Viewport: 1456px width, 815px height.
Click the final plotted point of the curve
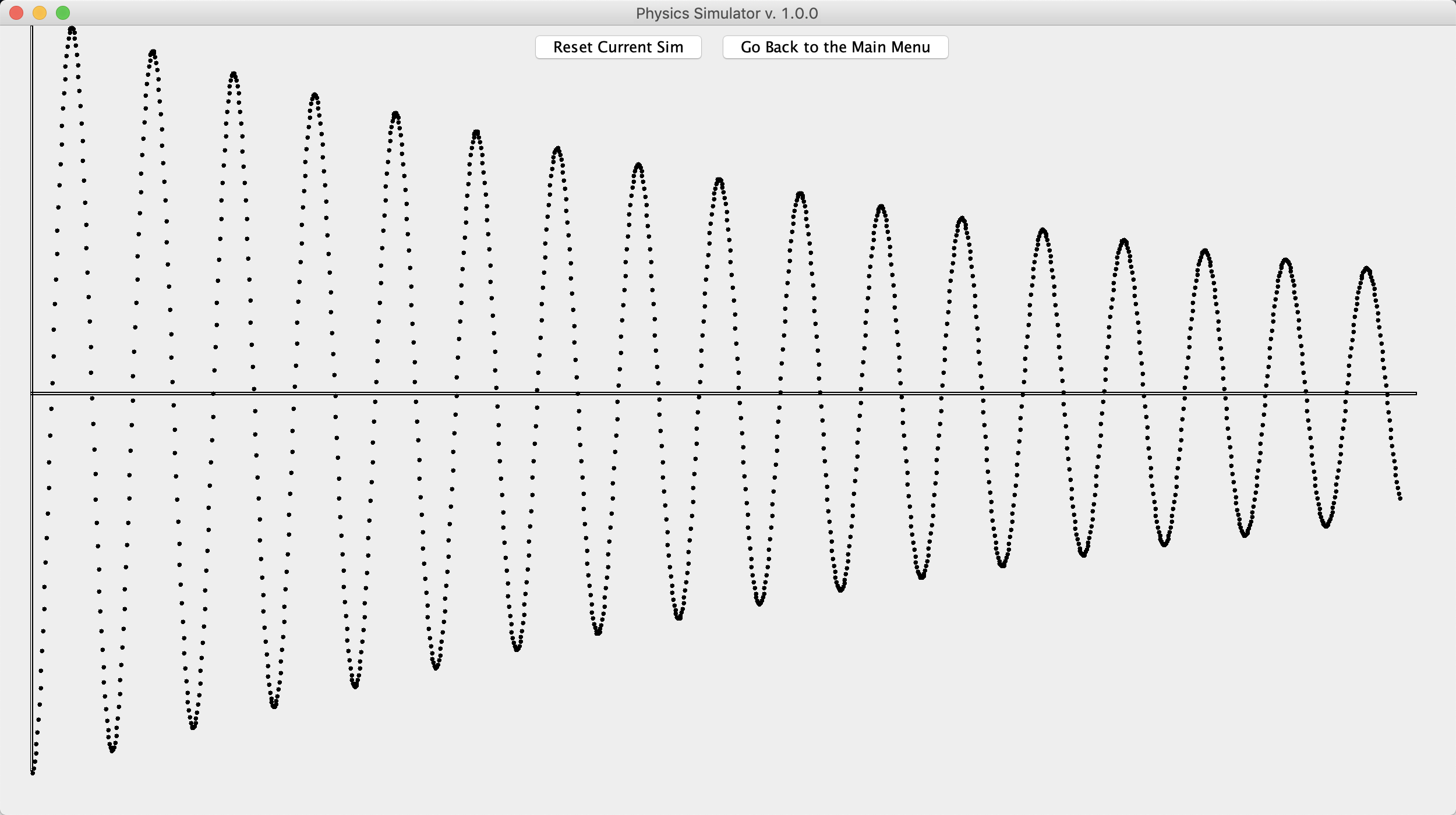[x=1400, y=498]
